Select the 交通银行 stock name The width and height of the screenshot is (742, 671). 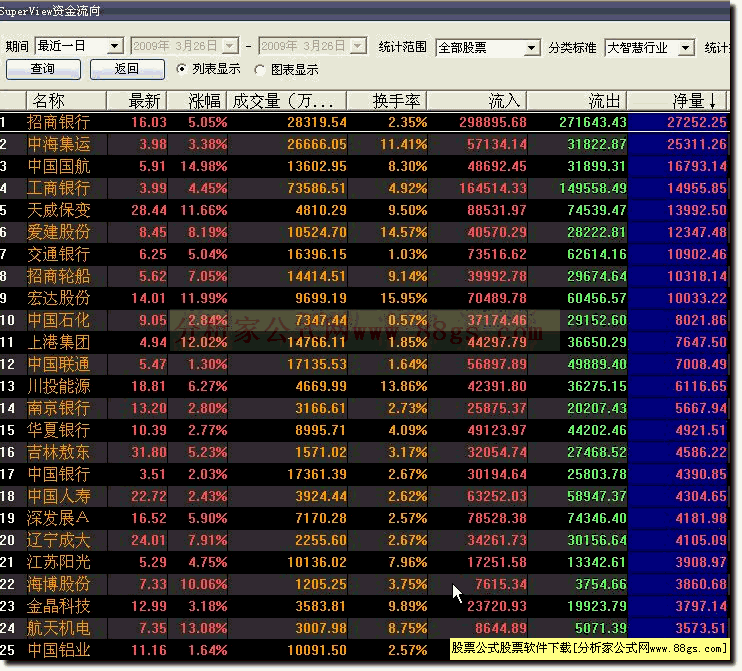coord(59,254)
